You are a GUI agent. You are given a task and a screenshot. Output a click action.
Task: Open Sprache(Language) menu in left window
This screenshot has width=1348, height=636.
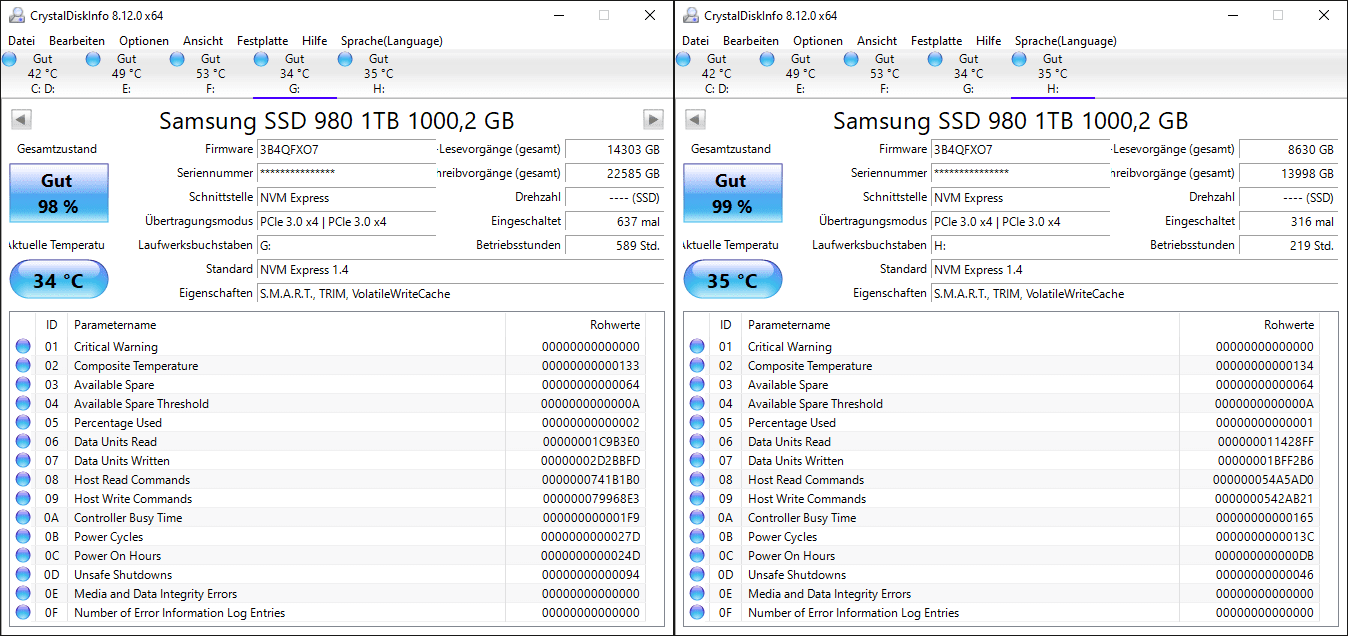tap(392, 41)
